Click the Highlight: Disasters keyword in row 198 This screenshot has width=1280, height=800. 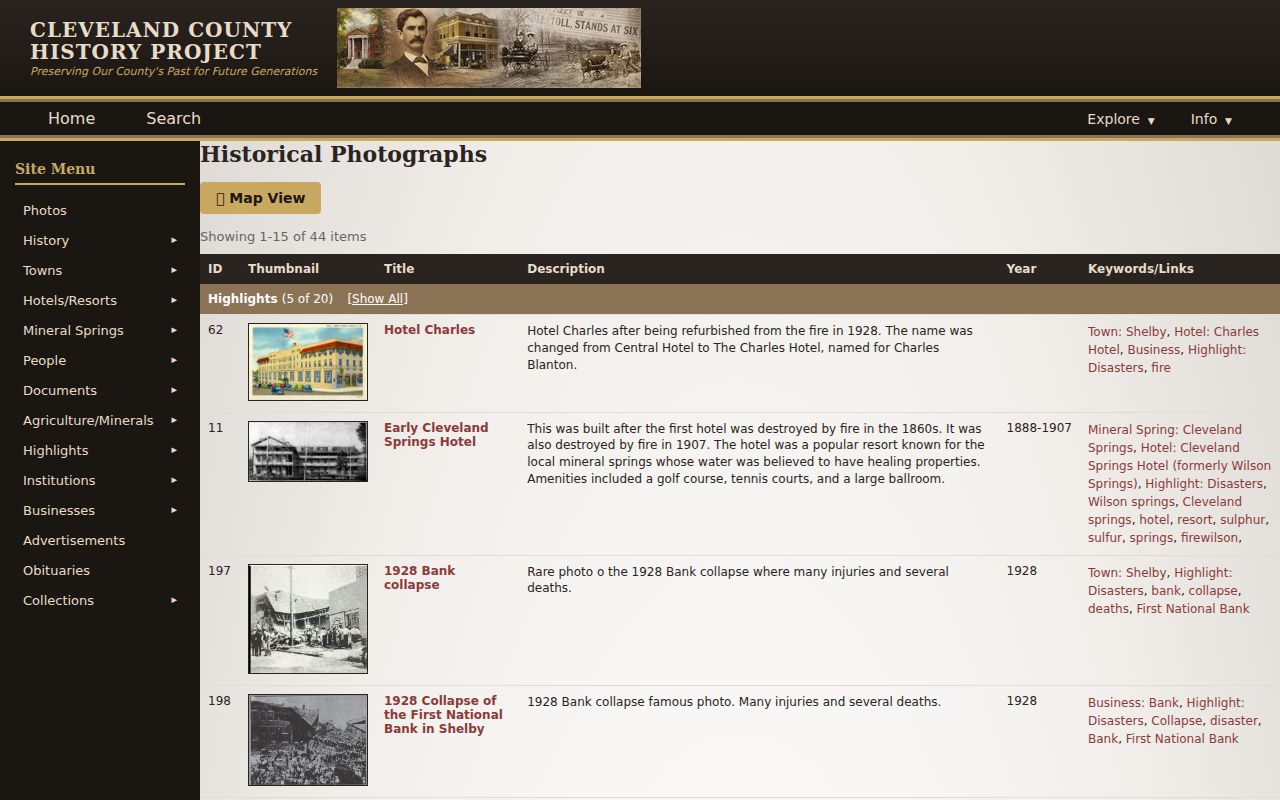(x=1166, y=712)
